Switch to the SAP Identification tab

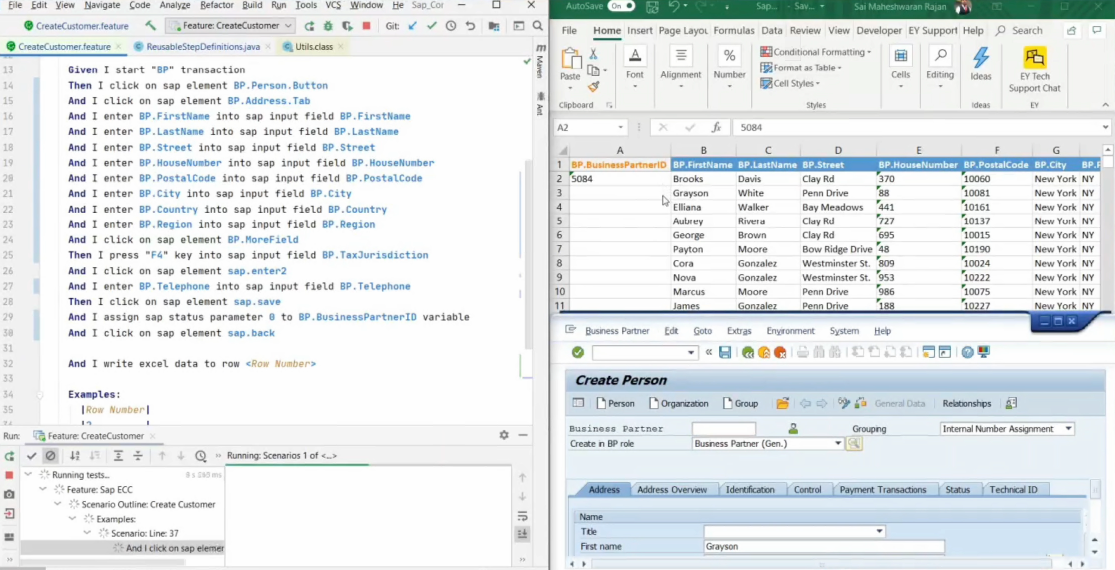point(749,490)
